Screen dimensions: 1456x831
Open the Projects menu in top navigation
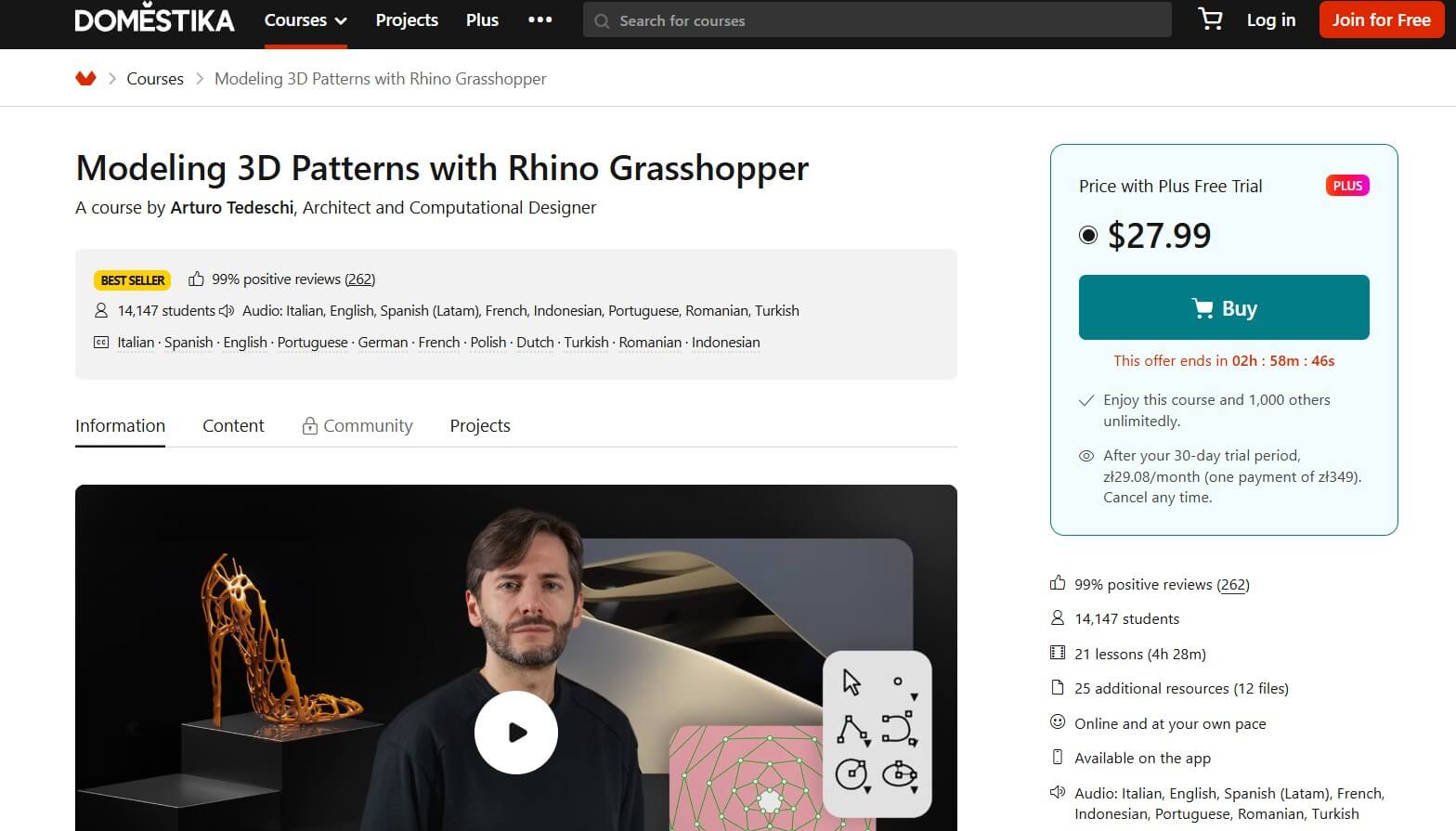[407, 20]
